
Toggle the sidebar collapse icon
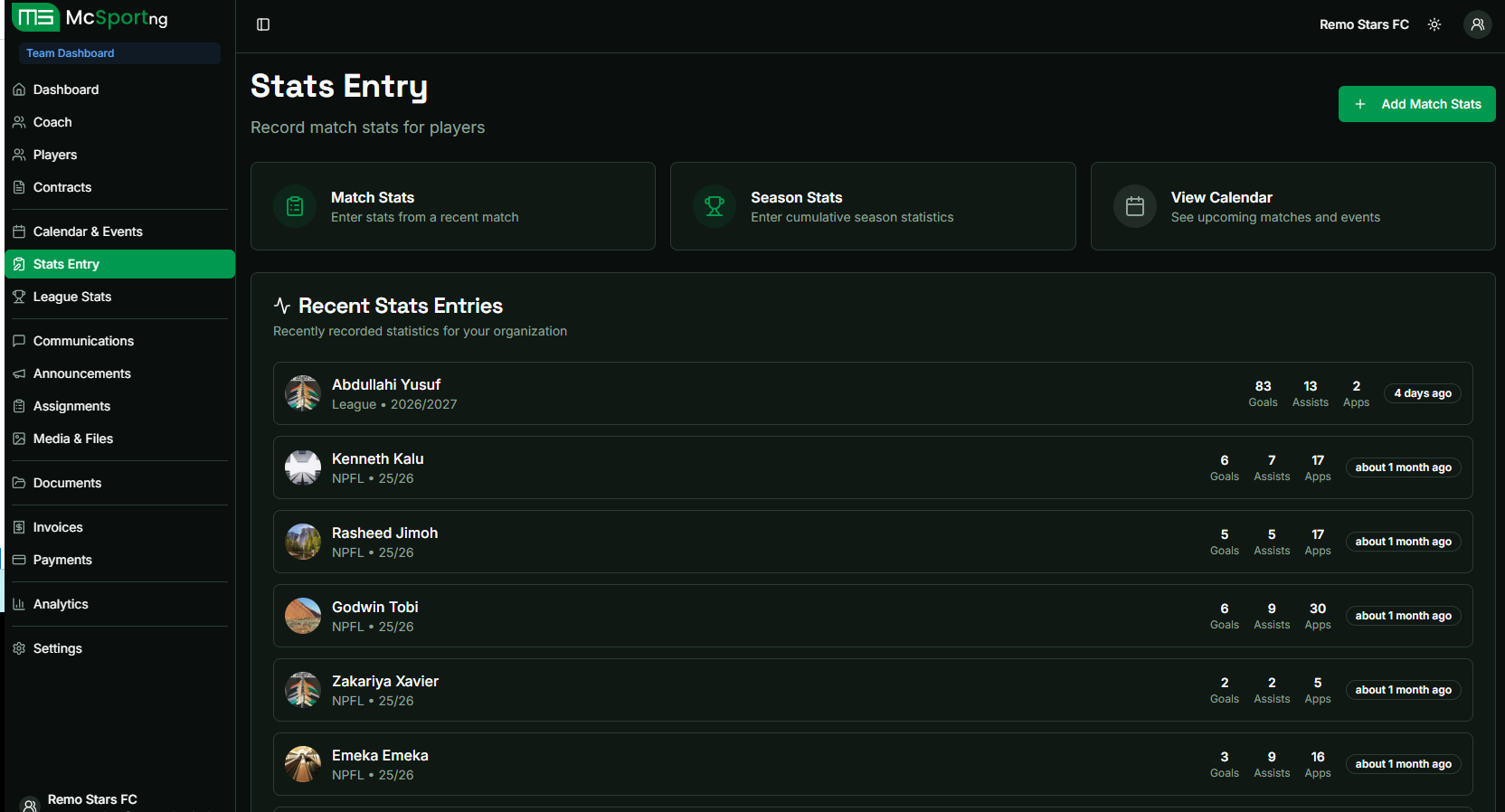pos(263,24)
